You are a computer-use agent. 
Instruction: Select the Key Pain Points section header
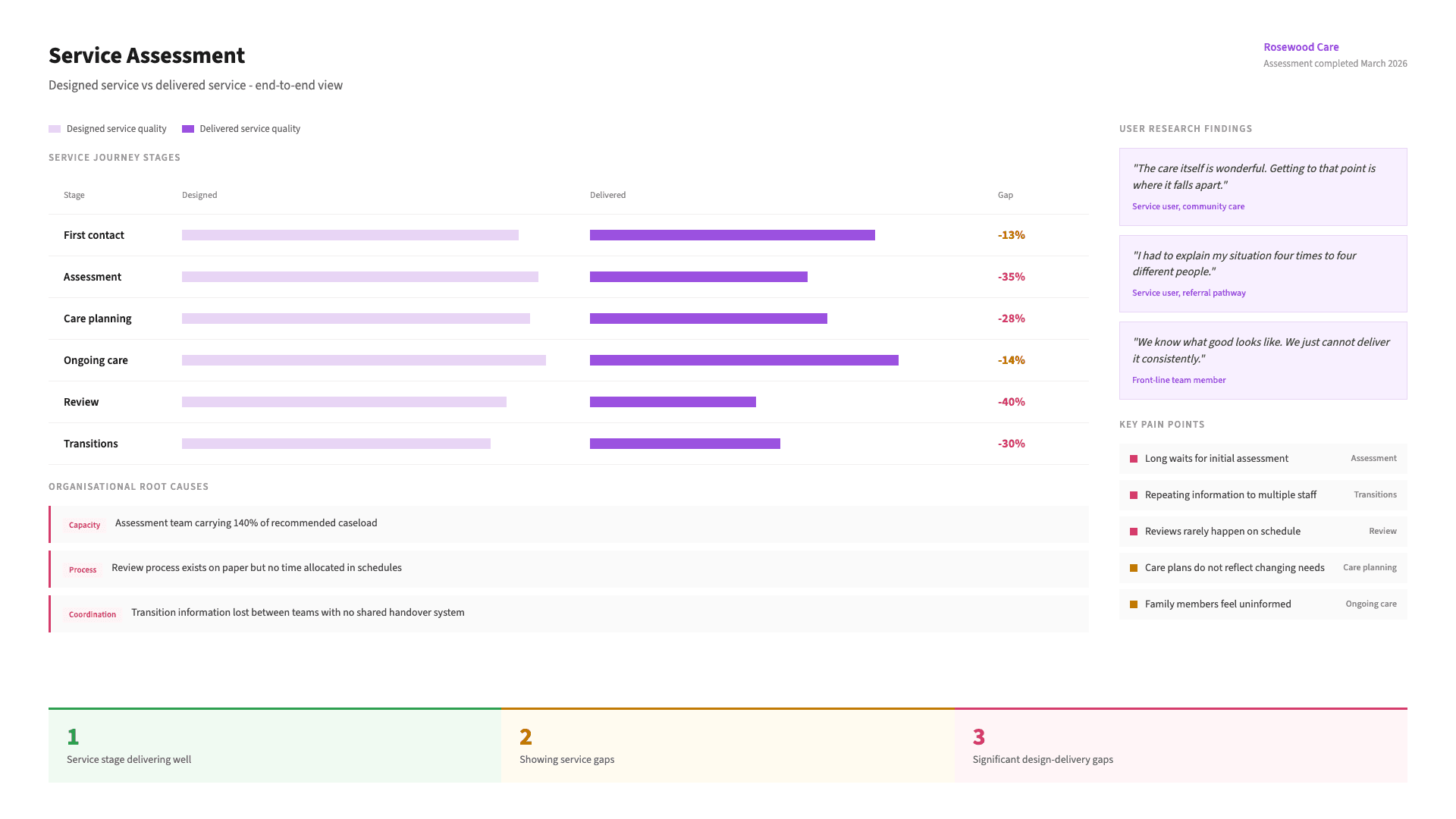coord(1161,424)
